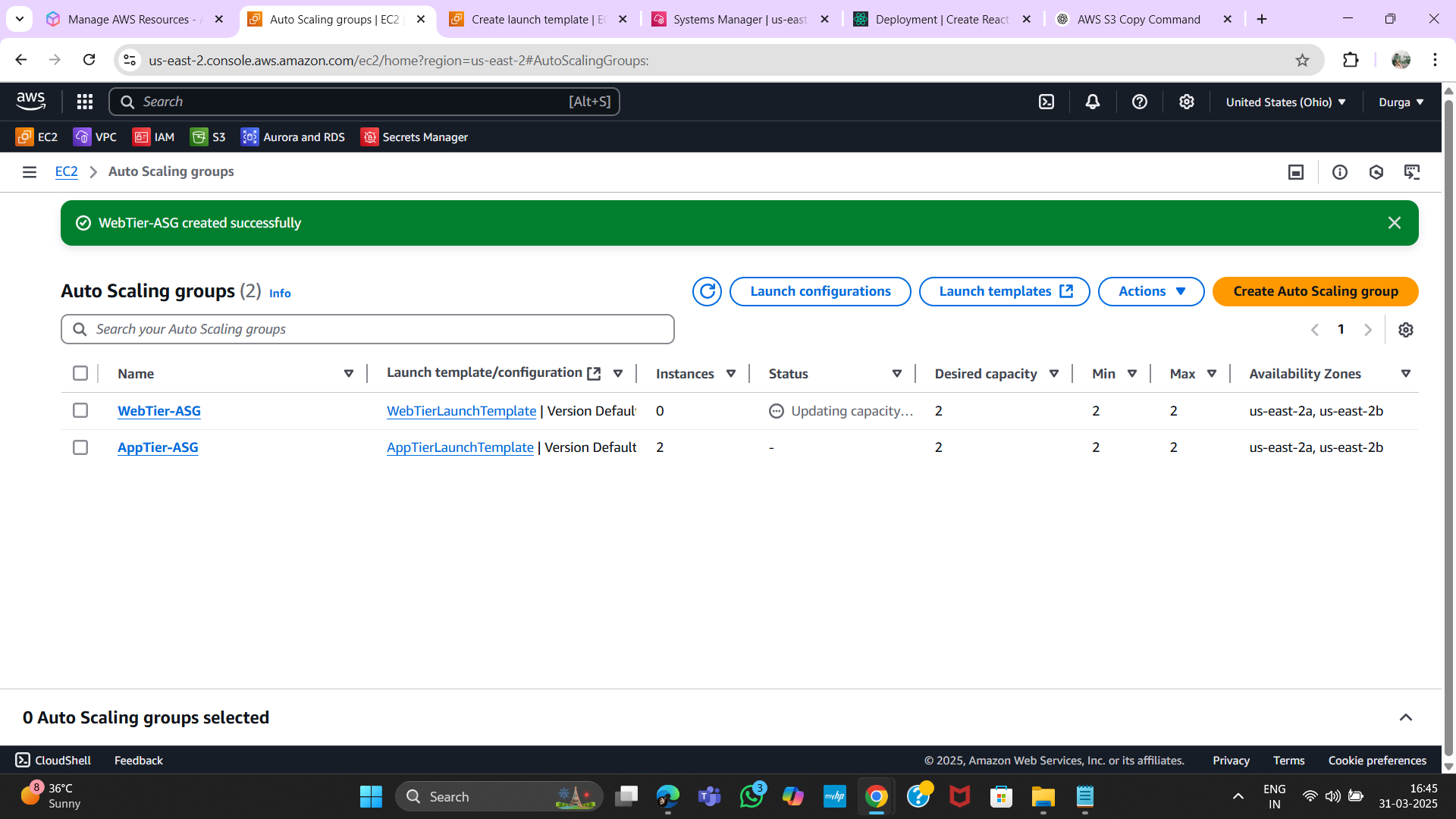Open a new browser tab
Image resolution: width=1456 pixels, height=819 pixels.
point(1262,20)
